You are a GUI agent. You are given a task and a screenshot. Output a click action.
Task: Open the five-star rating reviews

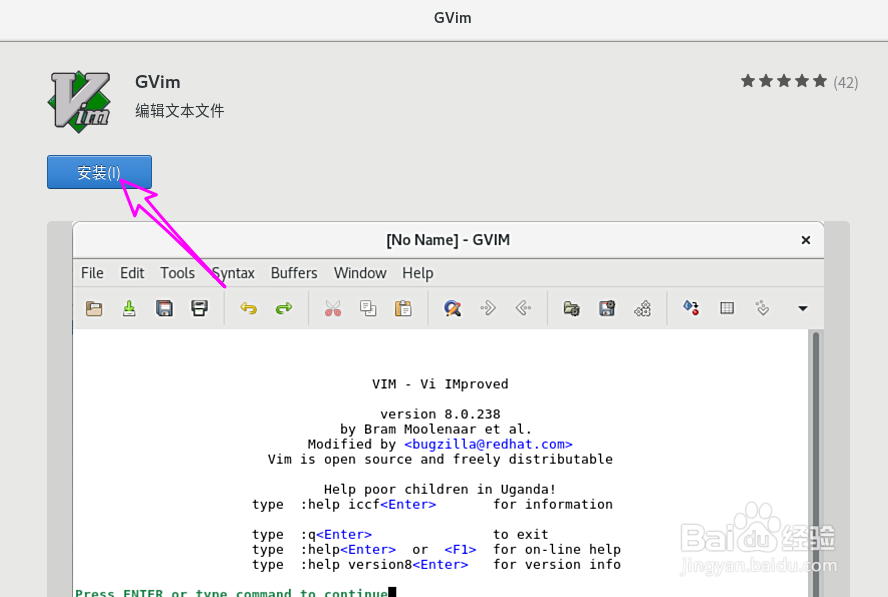pos(784,82)
